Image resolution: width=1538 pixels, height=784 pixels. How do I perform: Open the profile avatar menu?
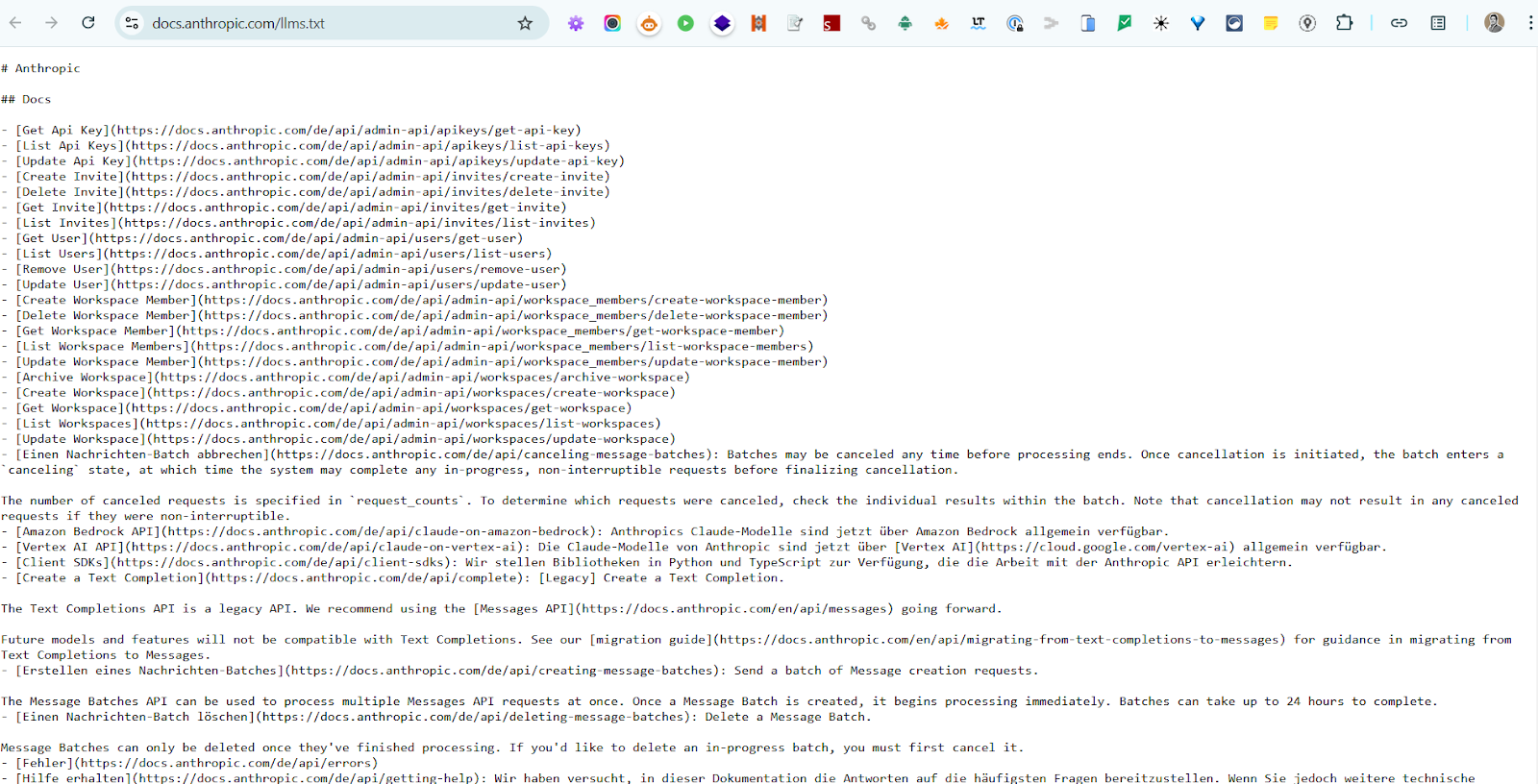[1494, 23]
